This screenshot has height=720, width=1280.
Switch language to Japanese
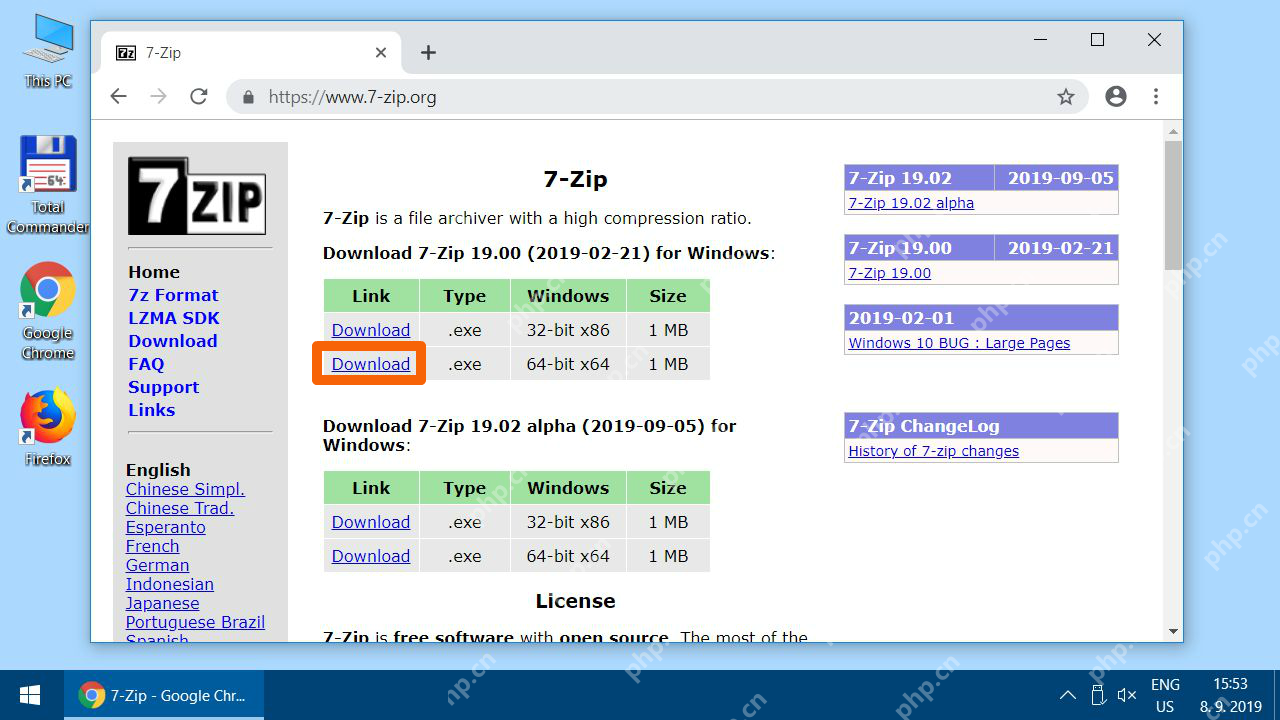pos(163,603)
